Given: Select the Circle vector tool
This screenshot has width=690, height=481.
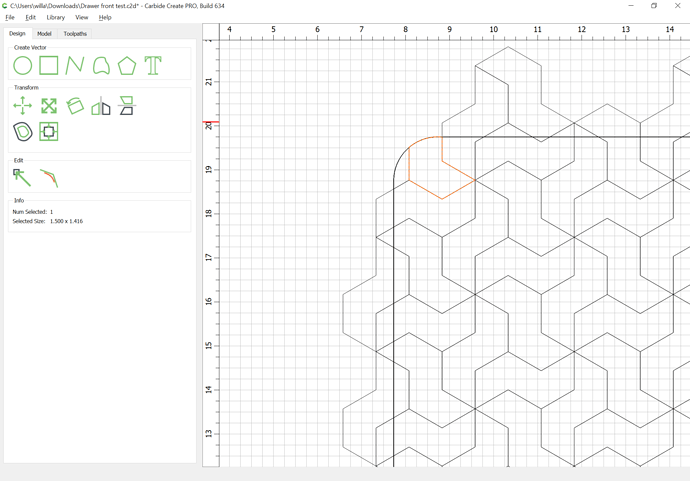Looking at the screenshot, I should pyautogui.click(x=22, y=66).
